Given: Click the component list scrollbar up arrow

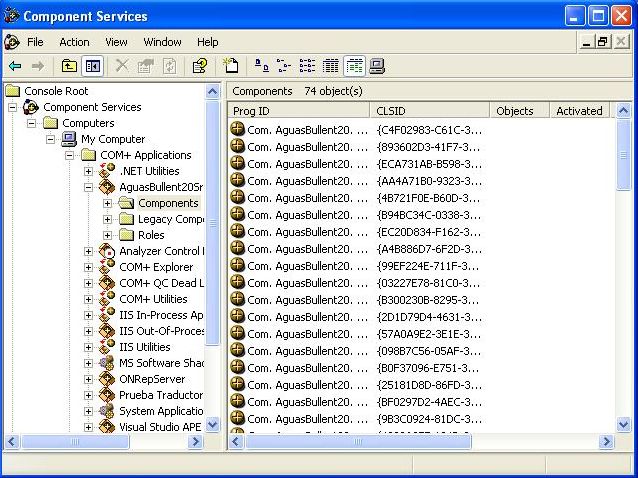Looking at the screenshot, I should [x=623, y=110].
